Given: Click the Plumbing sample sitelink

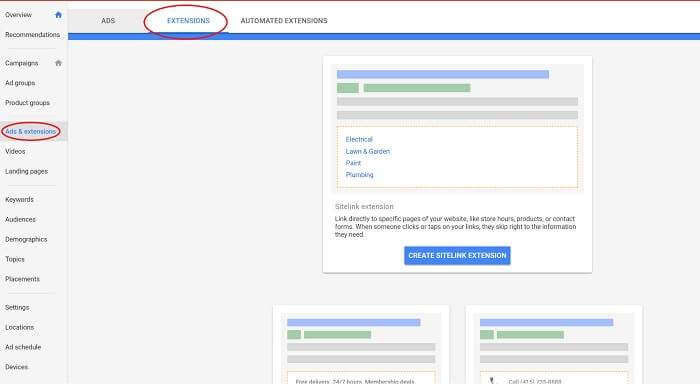Looking at the screenshot, I should click(359, 175).
